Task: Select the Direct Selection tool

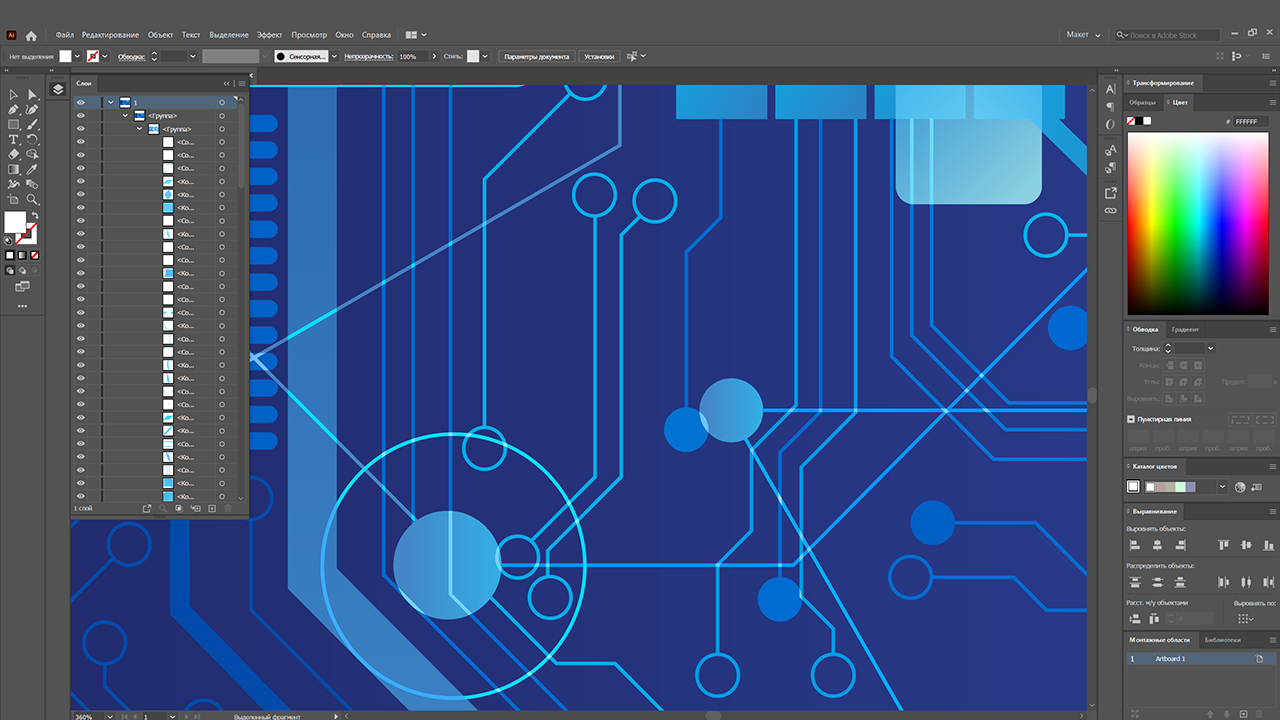Action: tap(32, 94)
